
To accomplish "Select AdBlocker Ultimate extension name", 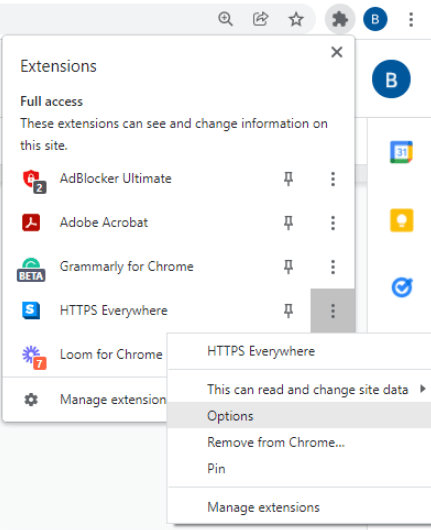I will point(116,178).
